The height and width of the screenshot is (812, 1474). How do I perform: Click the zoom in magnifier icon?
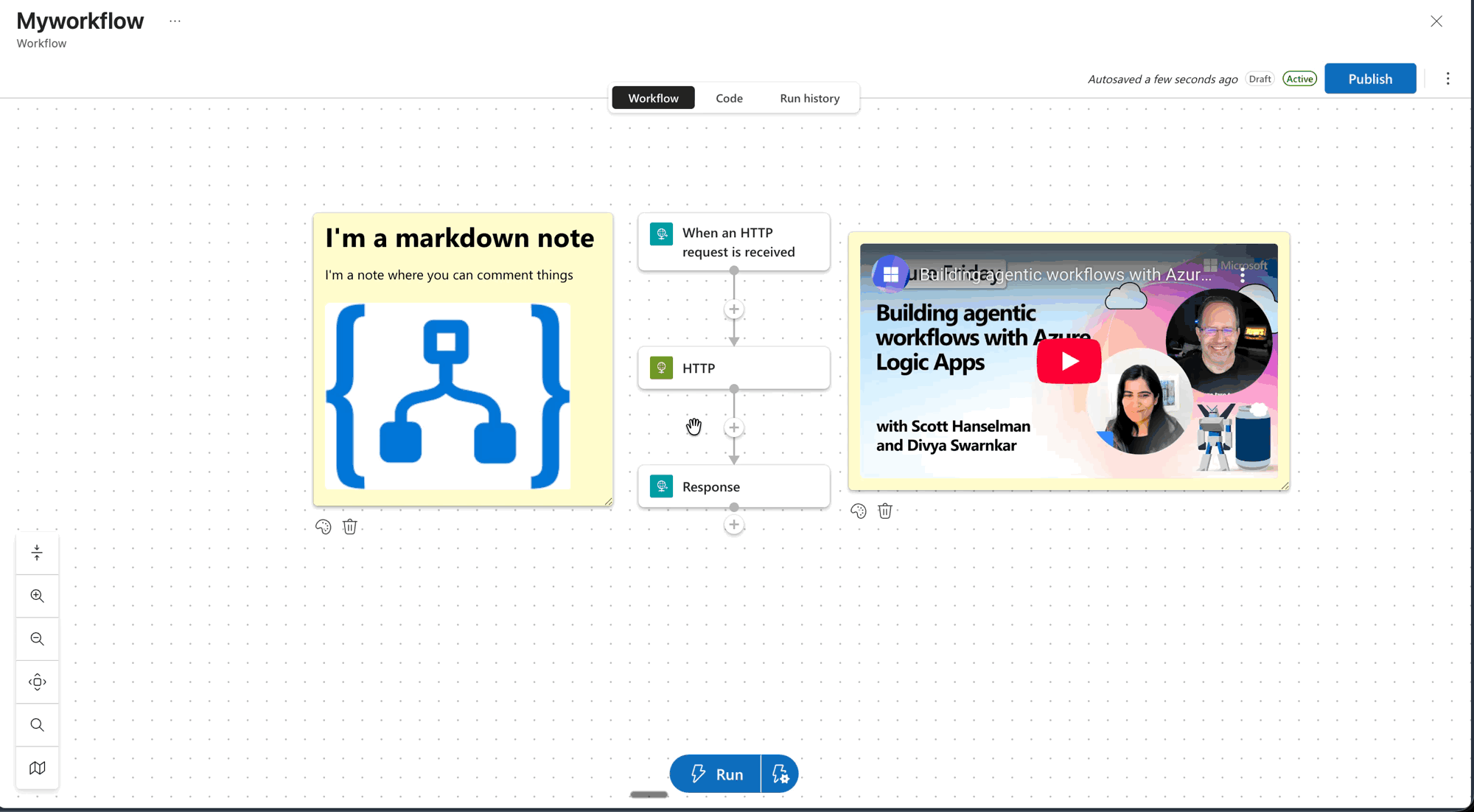tap(37, 595)
